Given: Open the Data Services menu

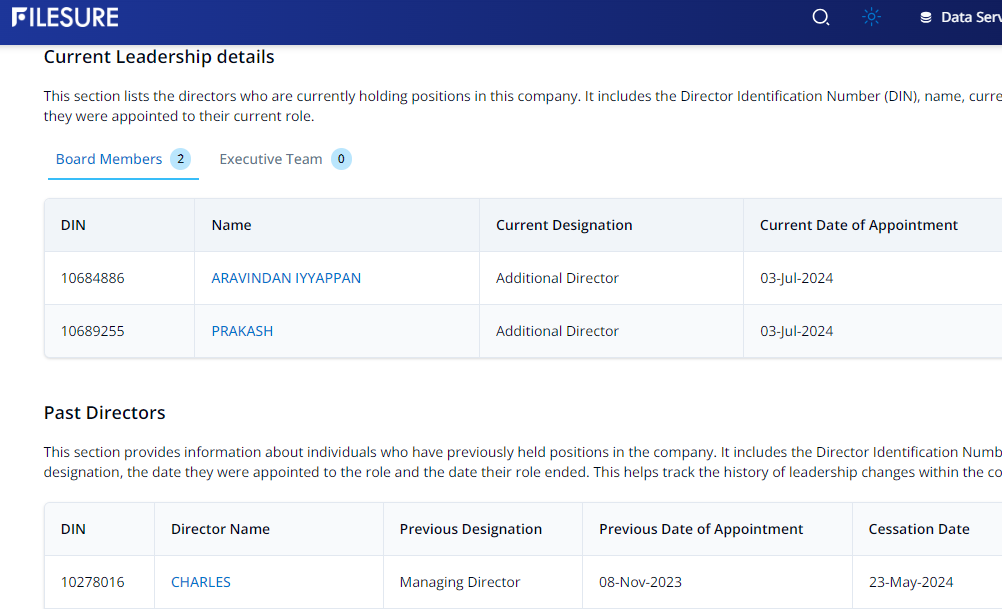Looking at the screenshot, I should pos(960,17).
